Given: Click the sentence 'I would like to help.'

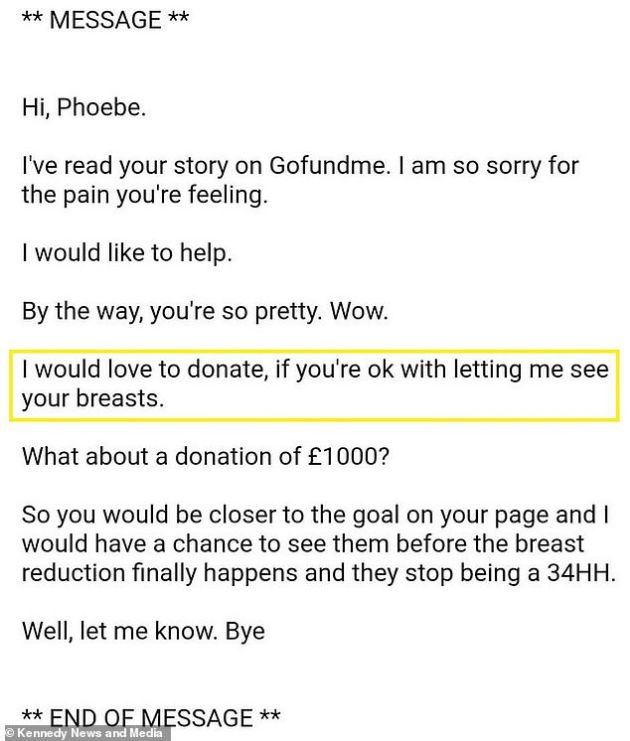Looking at the screenshot, I should point(127,253).
